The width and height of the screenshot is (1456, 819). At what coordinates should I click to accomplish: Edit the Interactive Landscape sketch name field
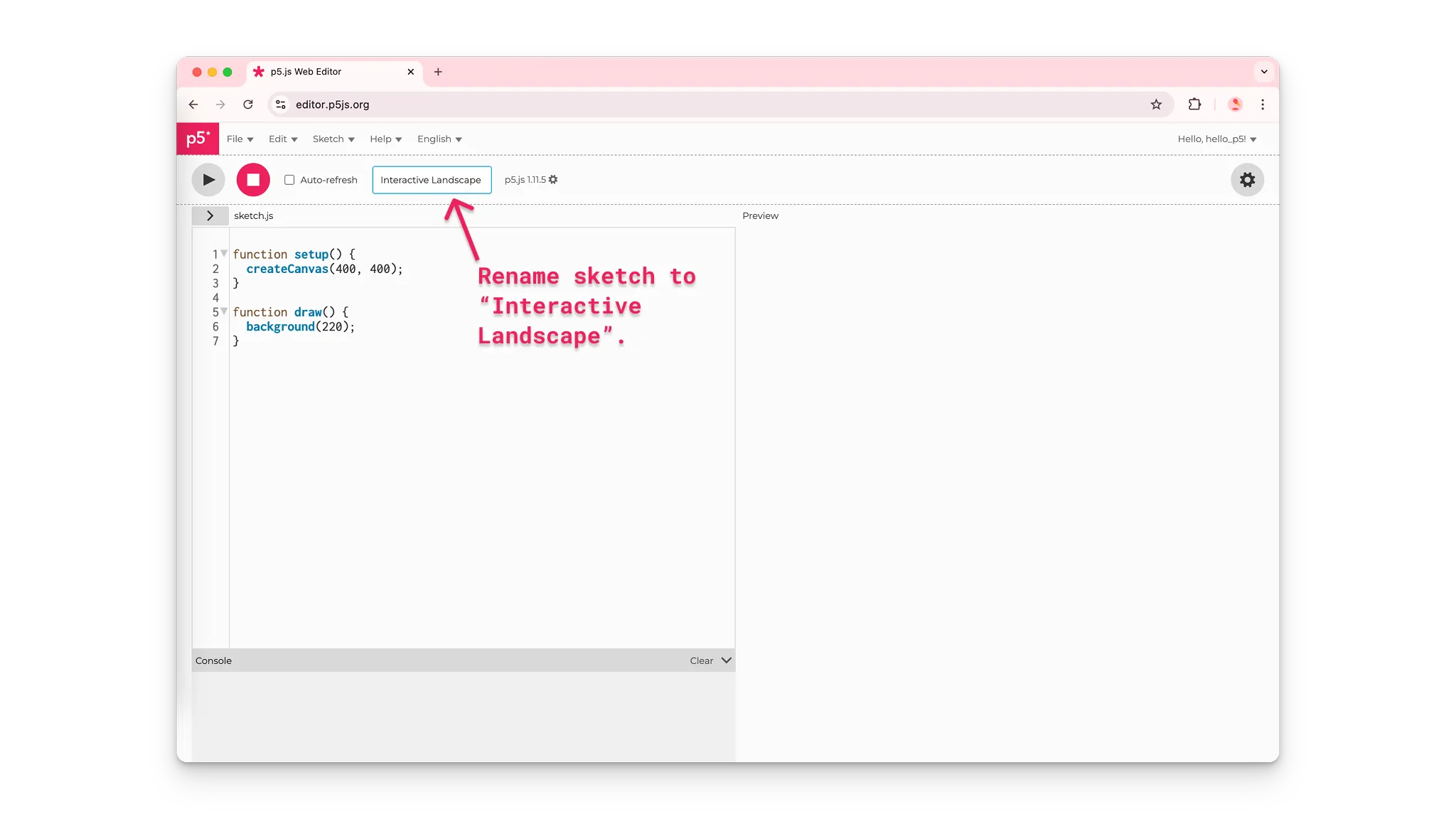click(x=432, y=179)
